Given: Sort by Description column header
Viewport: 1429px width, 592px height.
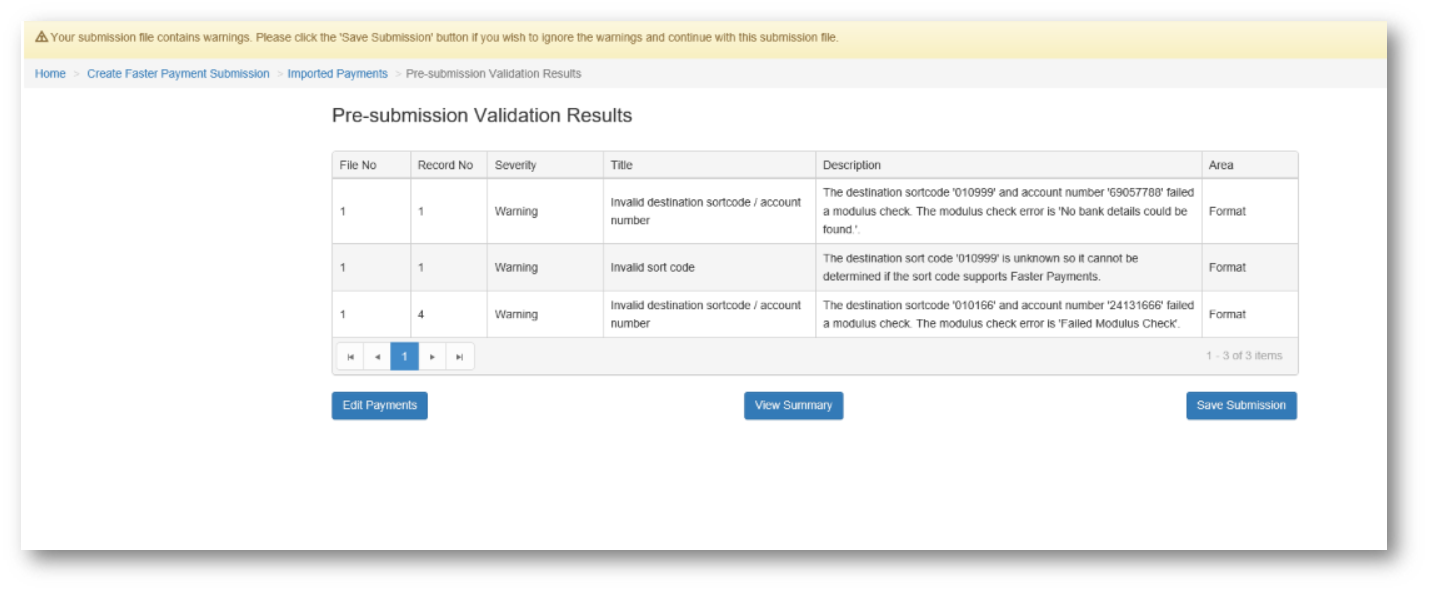Looking at the screenshot, I should coord(851,165).
